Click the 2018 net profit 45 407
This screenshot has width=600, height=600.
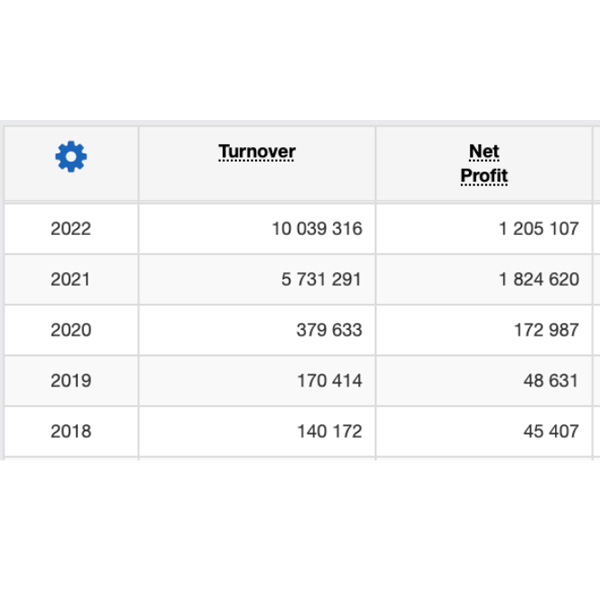tap(550, 432)
